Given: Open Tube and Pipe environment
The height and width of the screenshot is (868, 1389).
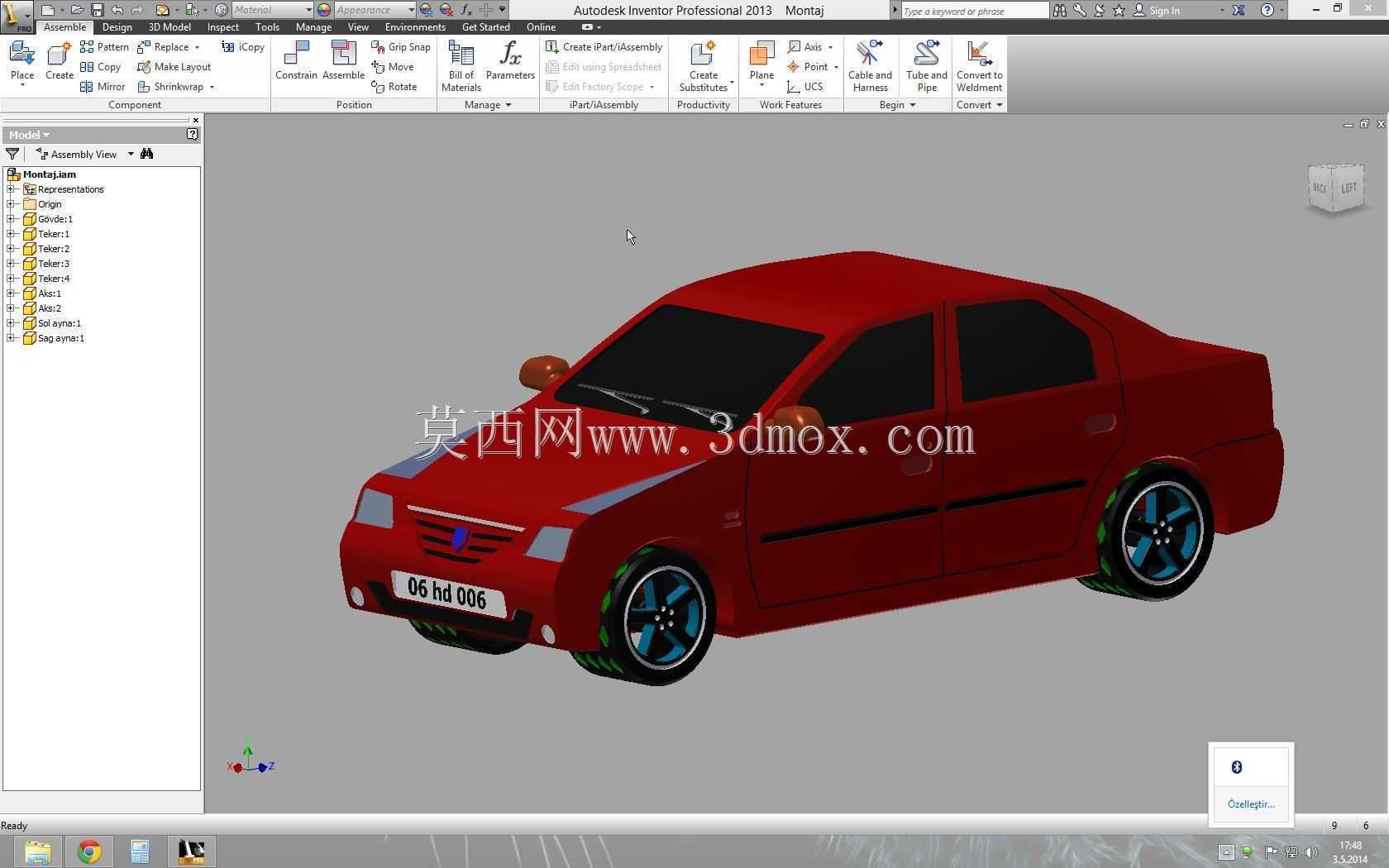Looking at the screenshot, I should tap(927, 66).
